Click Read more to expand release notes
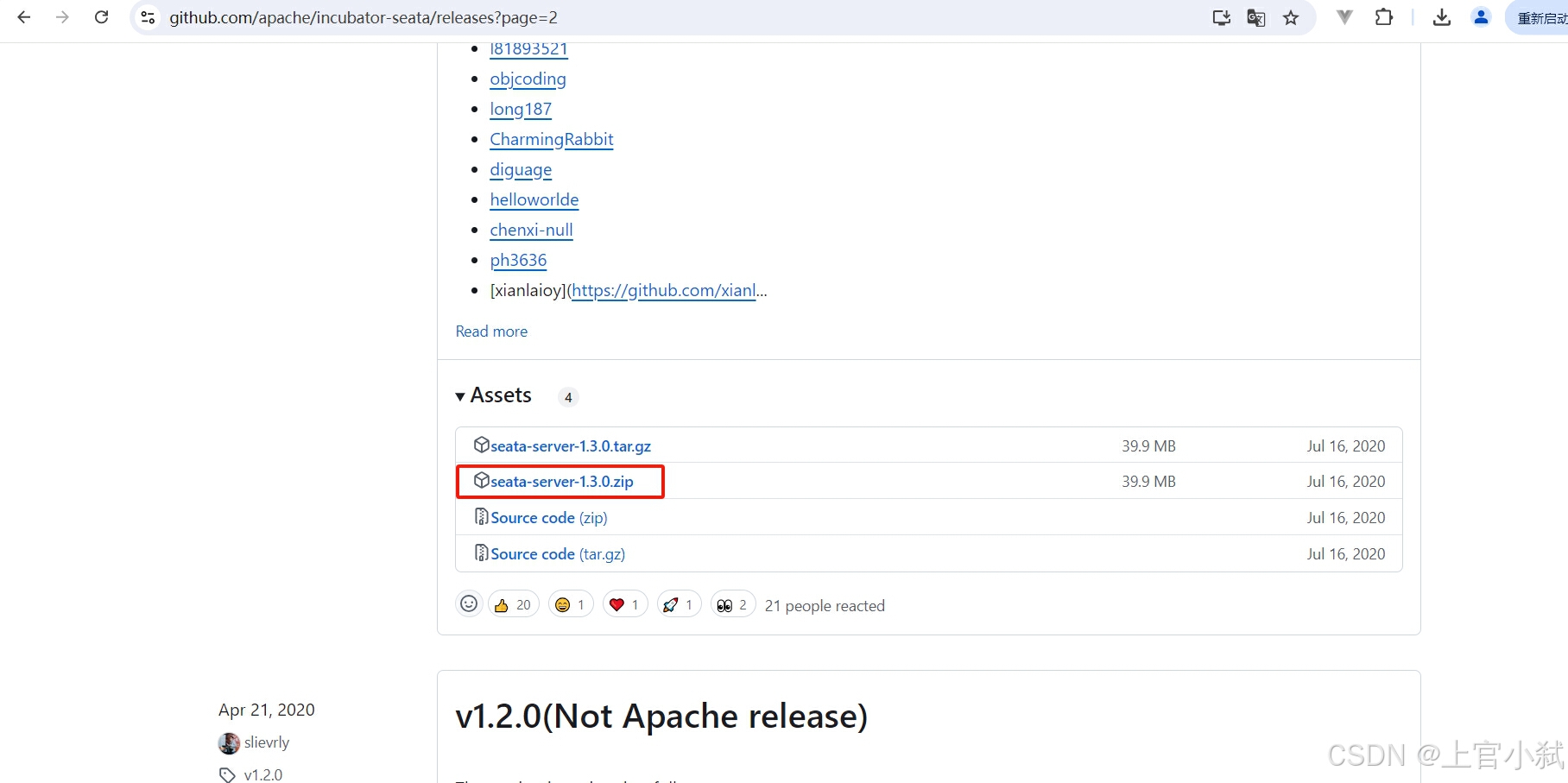Screen dimensions: 1568x783 (491, 332)
